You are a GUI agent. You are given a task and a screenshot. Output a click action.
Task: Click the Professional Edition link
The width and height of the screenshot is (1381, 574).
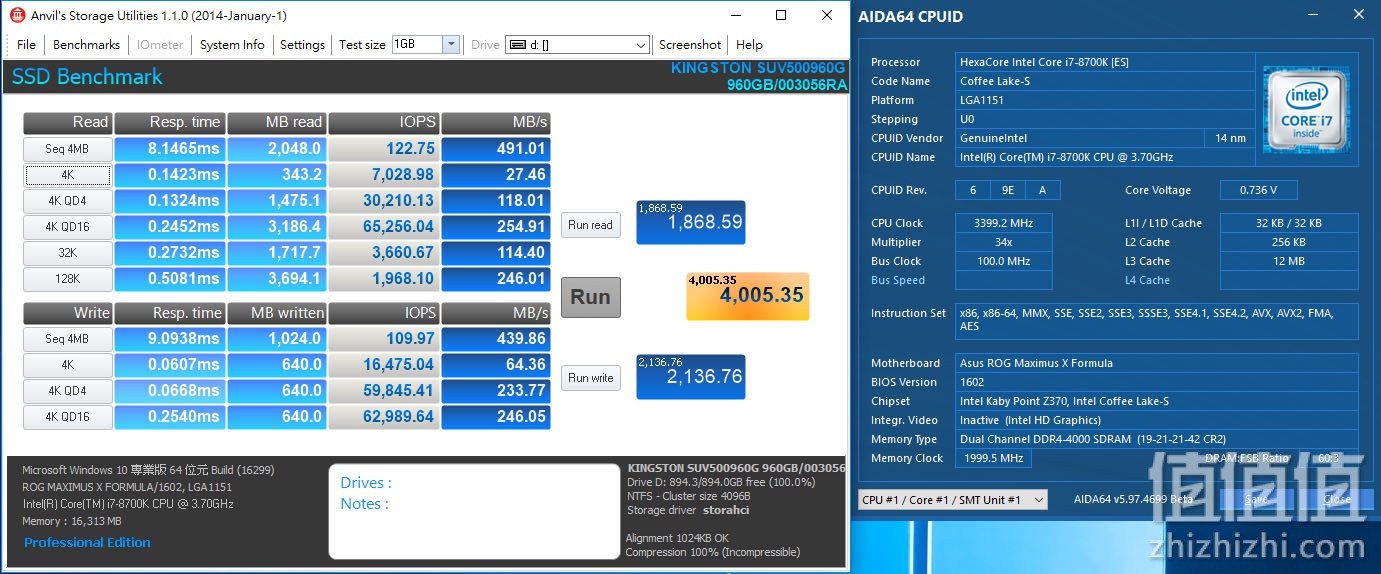coord(87,542)
